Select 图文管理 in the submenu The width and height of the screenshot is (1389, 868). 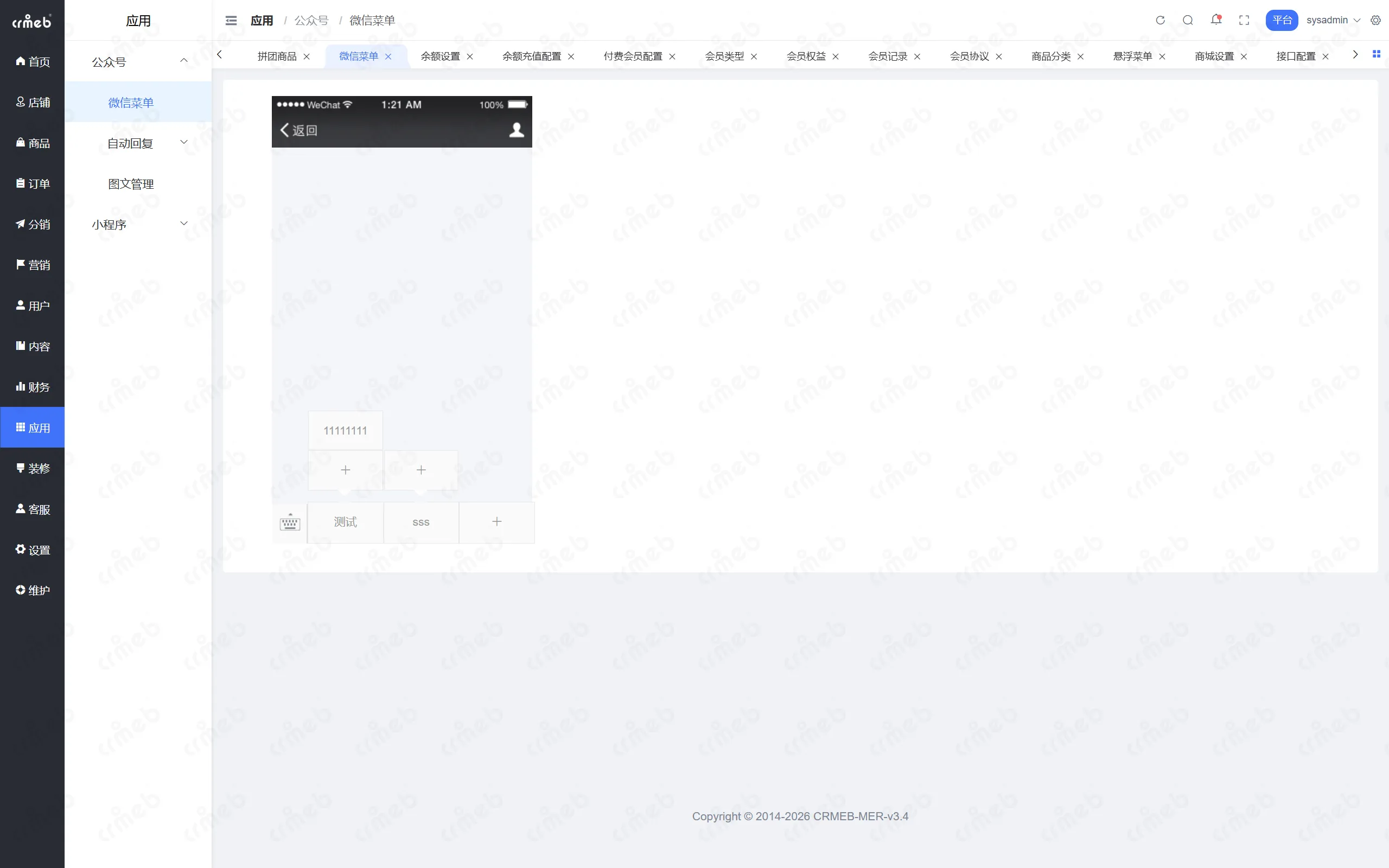tap(138, 184)
